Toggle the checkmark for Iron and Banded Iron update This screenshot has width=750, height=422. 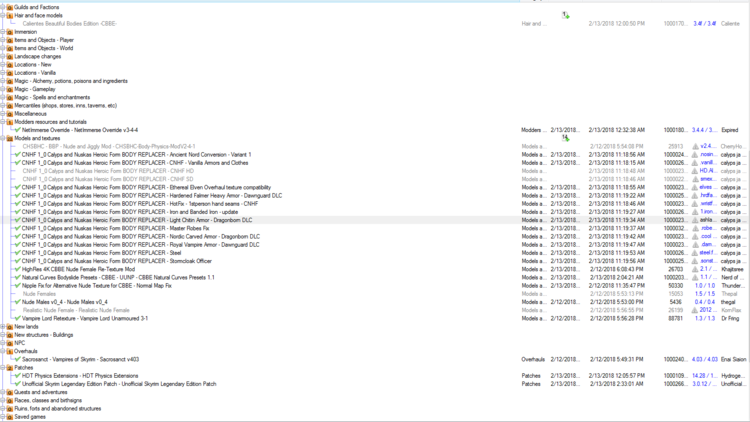pyautogui.click(x=18, y=212)
